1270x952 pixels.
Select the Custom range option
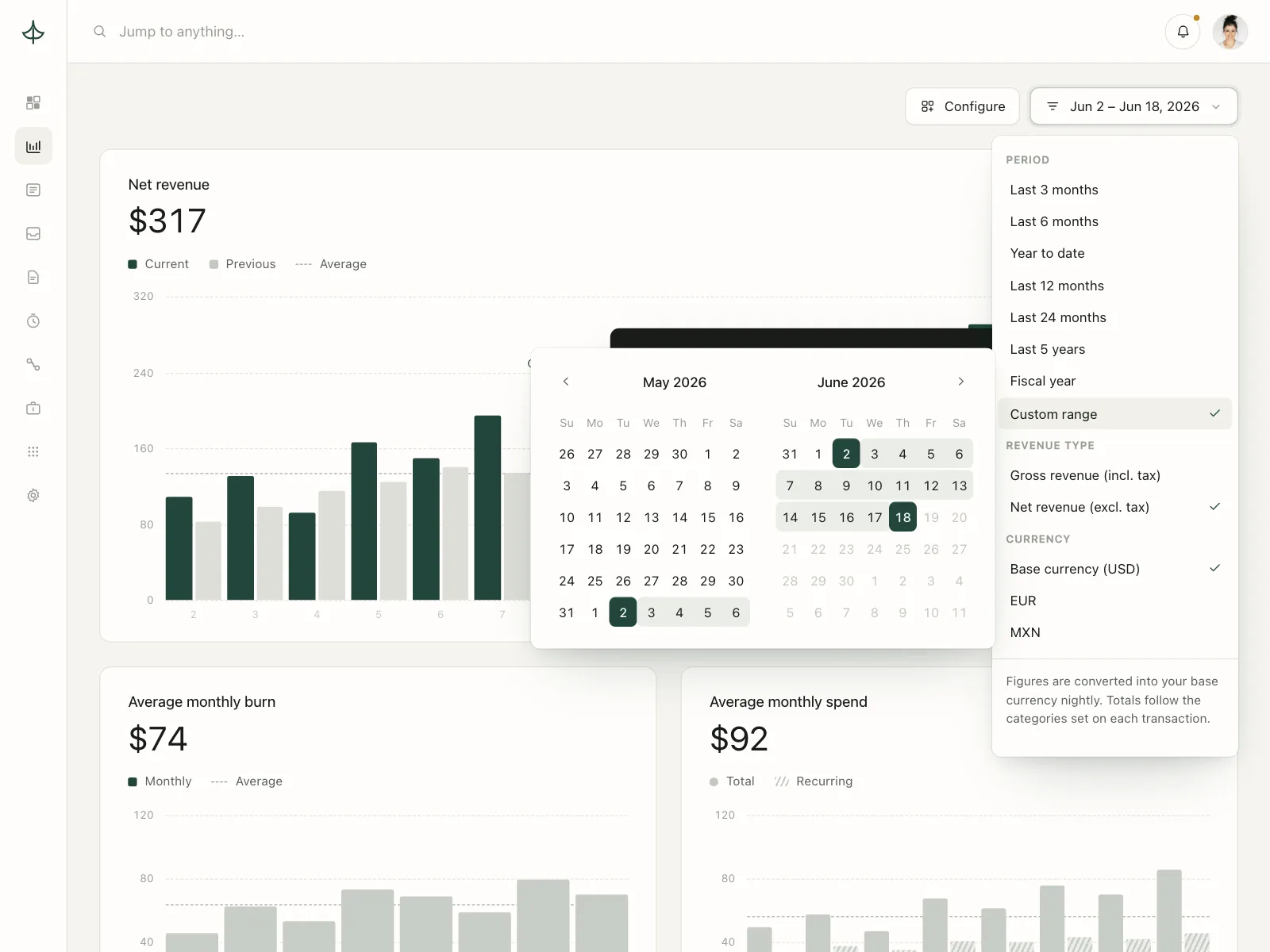1115,414
